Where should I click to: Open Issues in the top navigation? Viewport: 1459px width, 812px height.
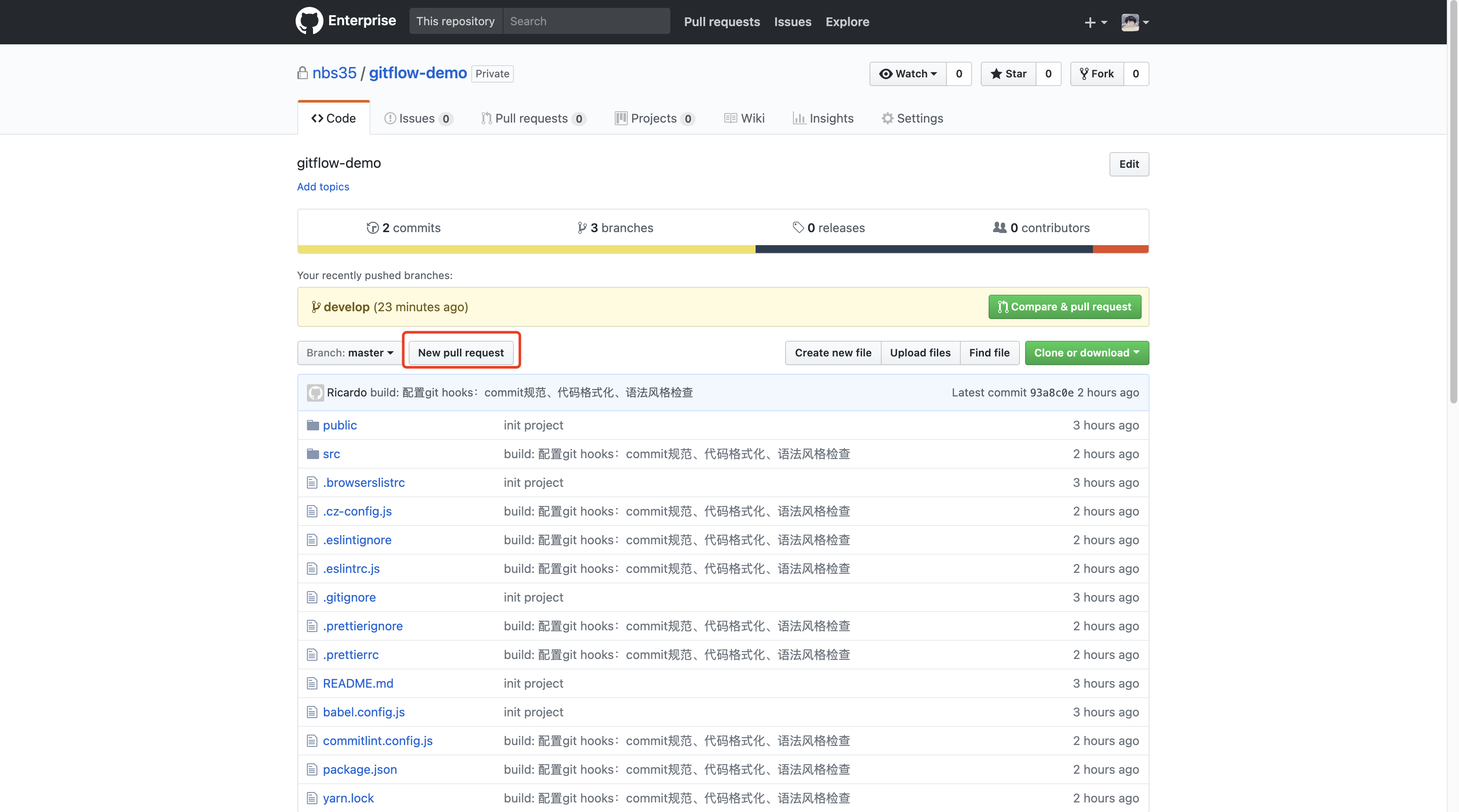(793, 22)
